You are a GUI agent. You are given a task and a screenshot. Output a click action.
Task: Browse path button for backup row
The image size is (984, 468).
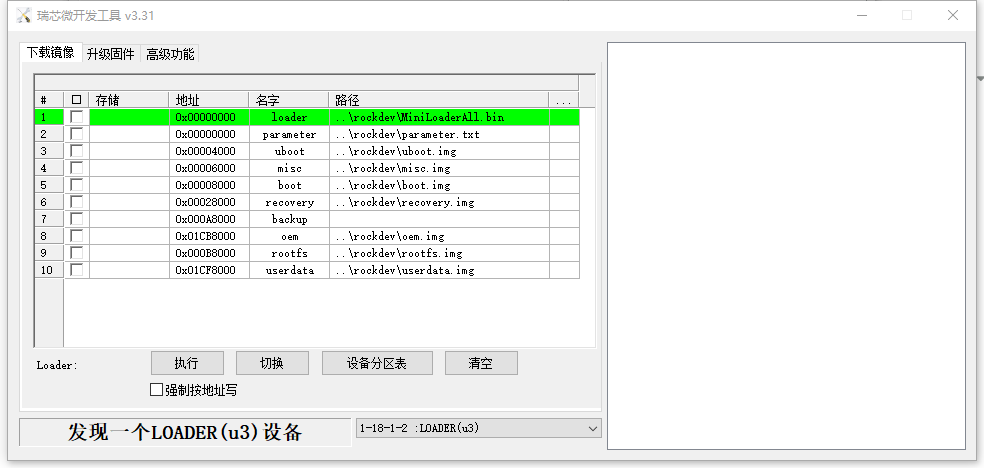coord(564,219)
